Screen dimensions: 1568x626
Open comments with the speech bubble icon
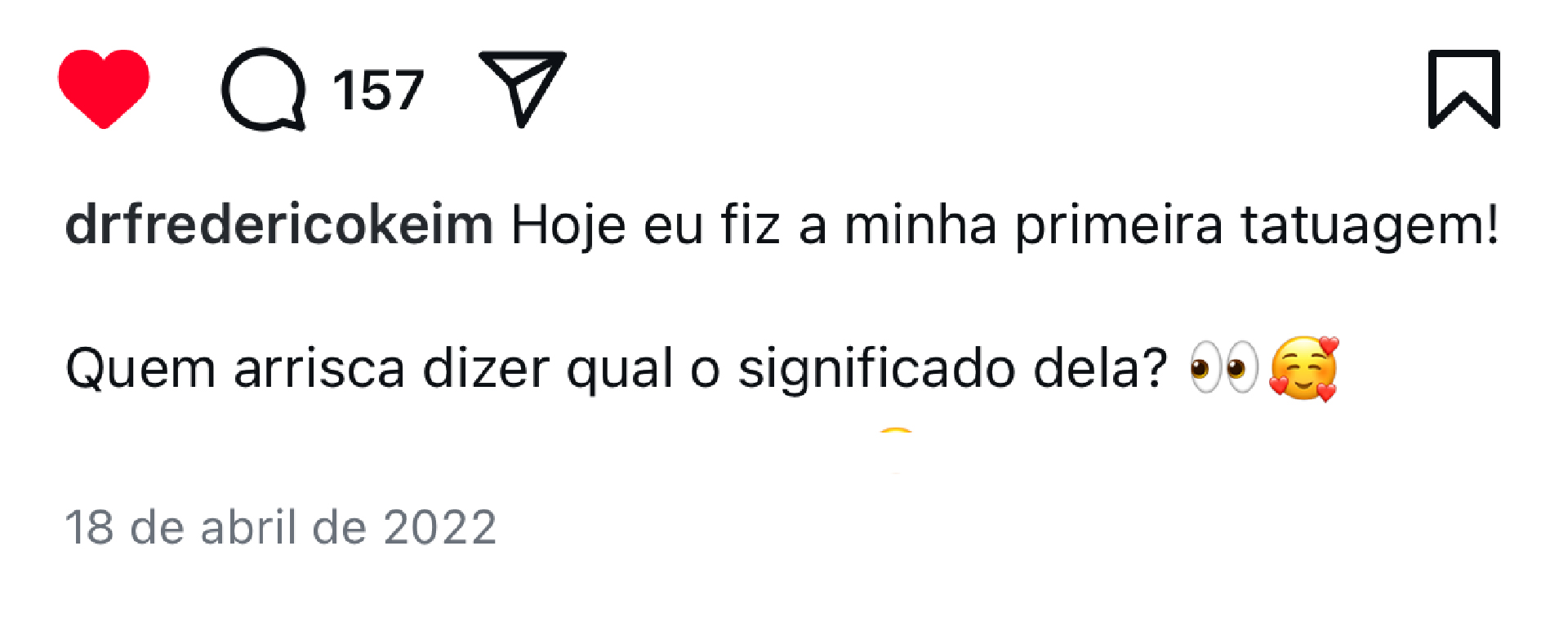pos(264,89)
